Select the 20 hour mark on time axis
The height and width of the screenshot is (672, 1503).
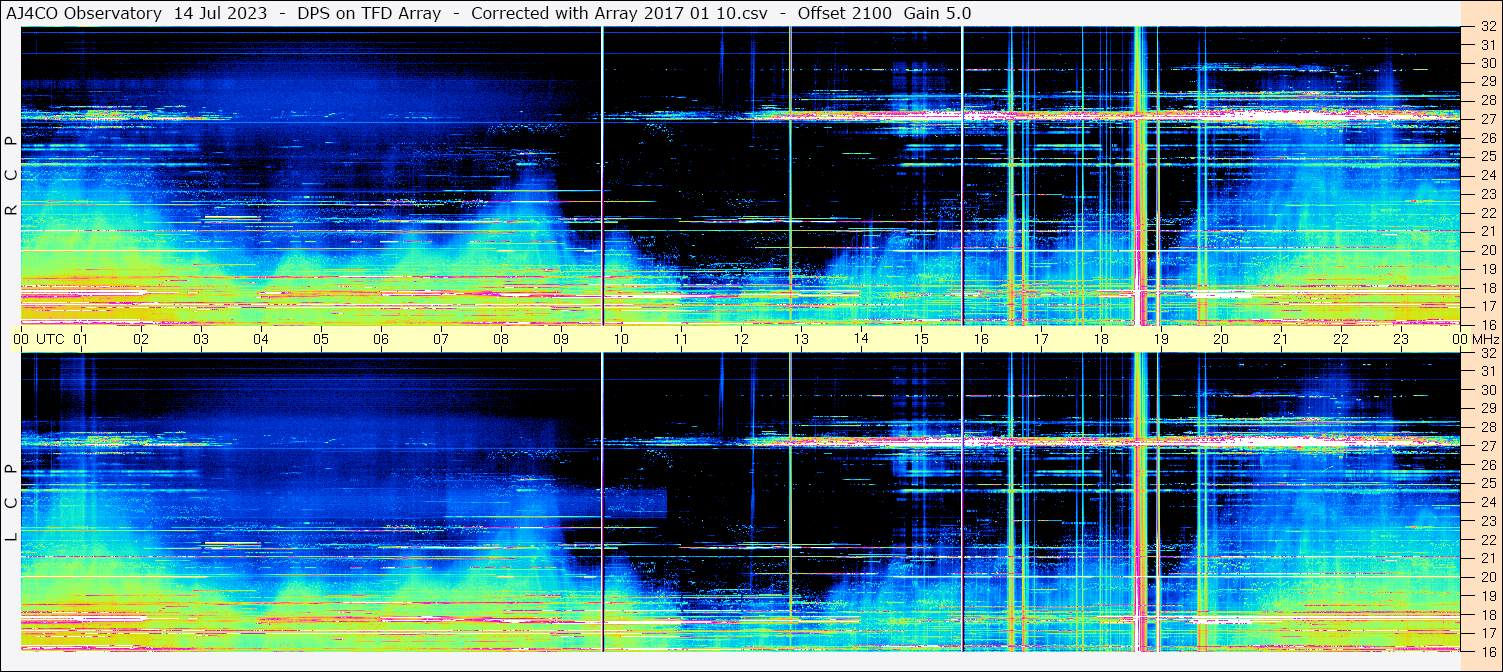pyautogui.click(x=1221, y=339)
